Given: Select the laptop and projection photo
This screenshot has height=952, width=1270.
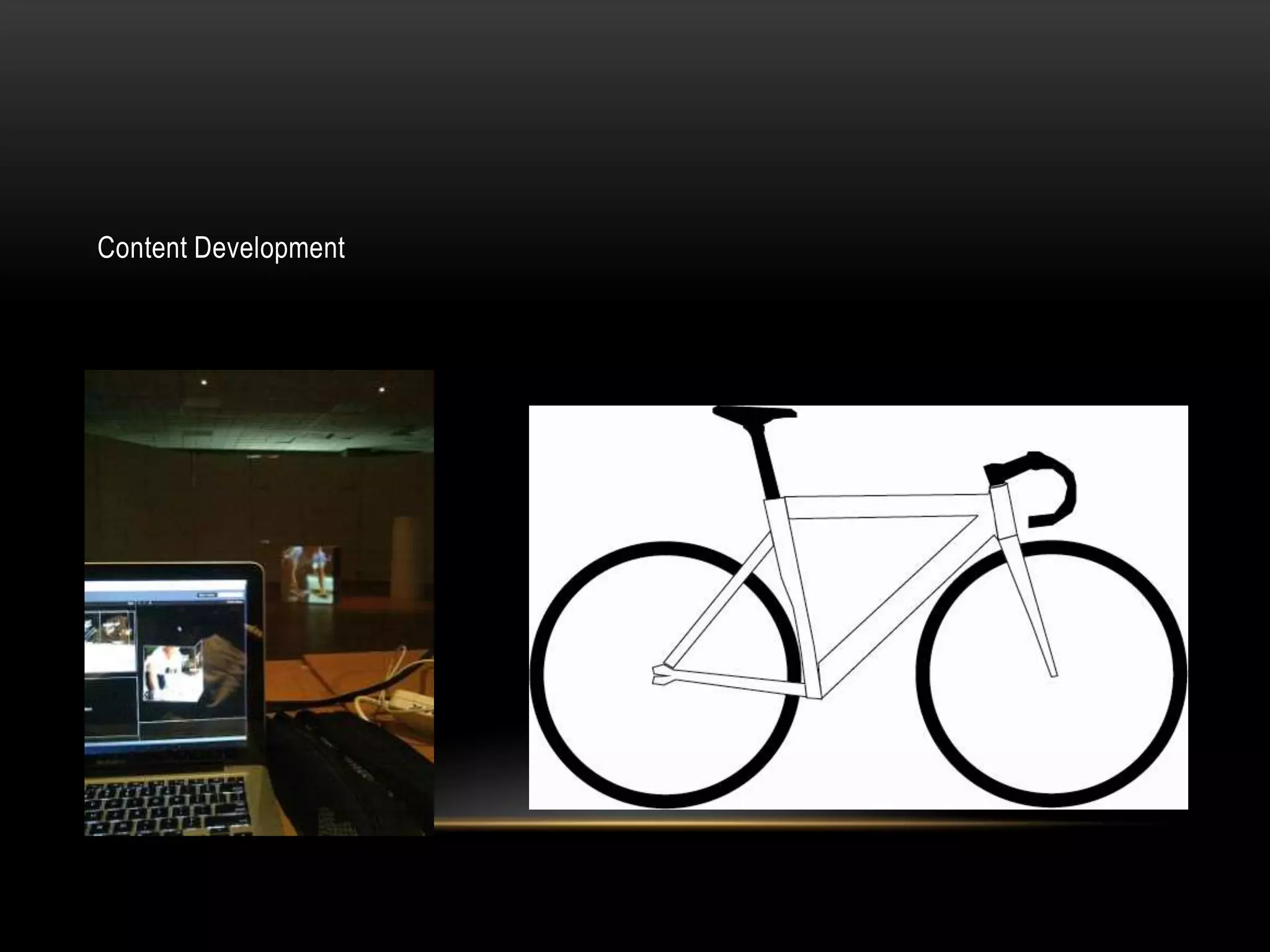Looking at the screenshot, I should pyautogui.click(x=259, y=603).
